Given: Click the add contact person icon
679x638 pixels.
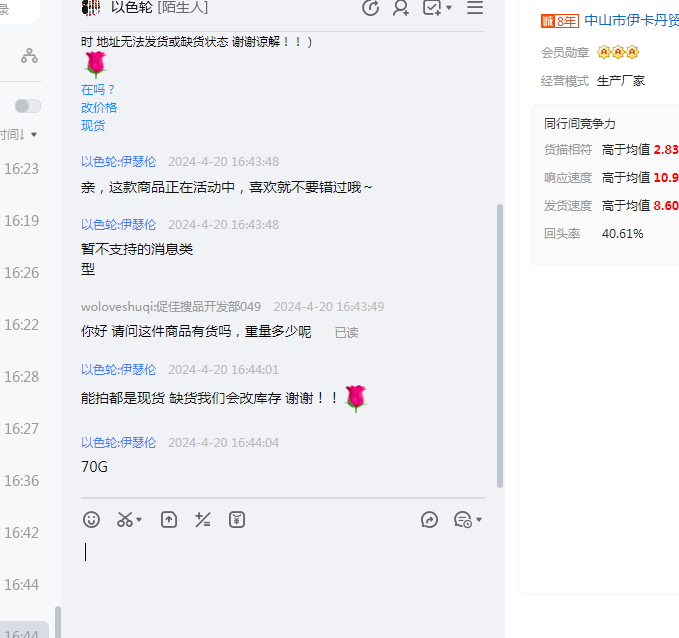Looking at the screenshot, I should coord(401,8).
